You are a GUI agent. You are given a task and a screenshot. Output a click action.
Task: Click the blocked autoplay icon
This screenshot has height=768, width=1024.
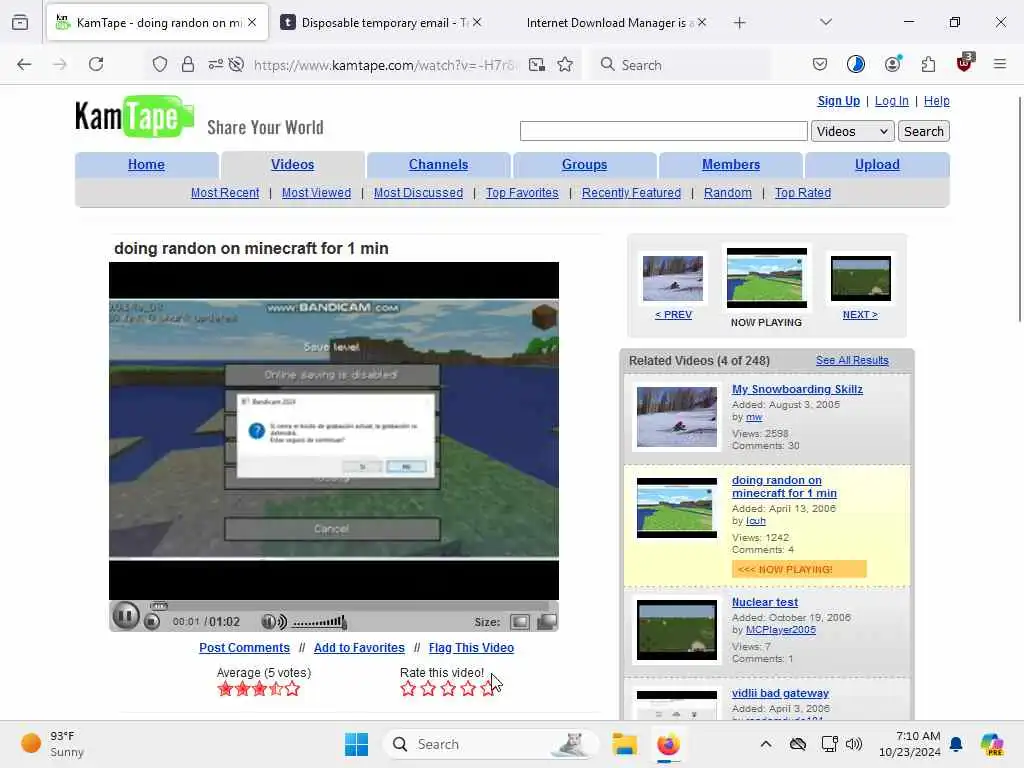236,64
